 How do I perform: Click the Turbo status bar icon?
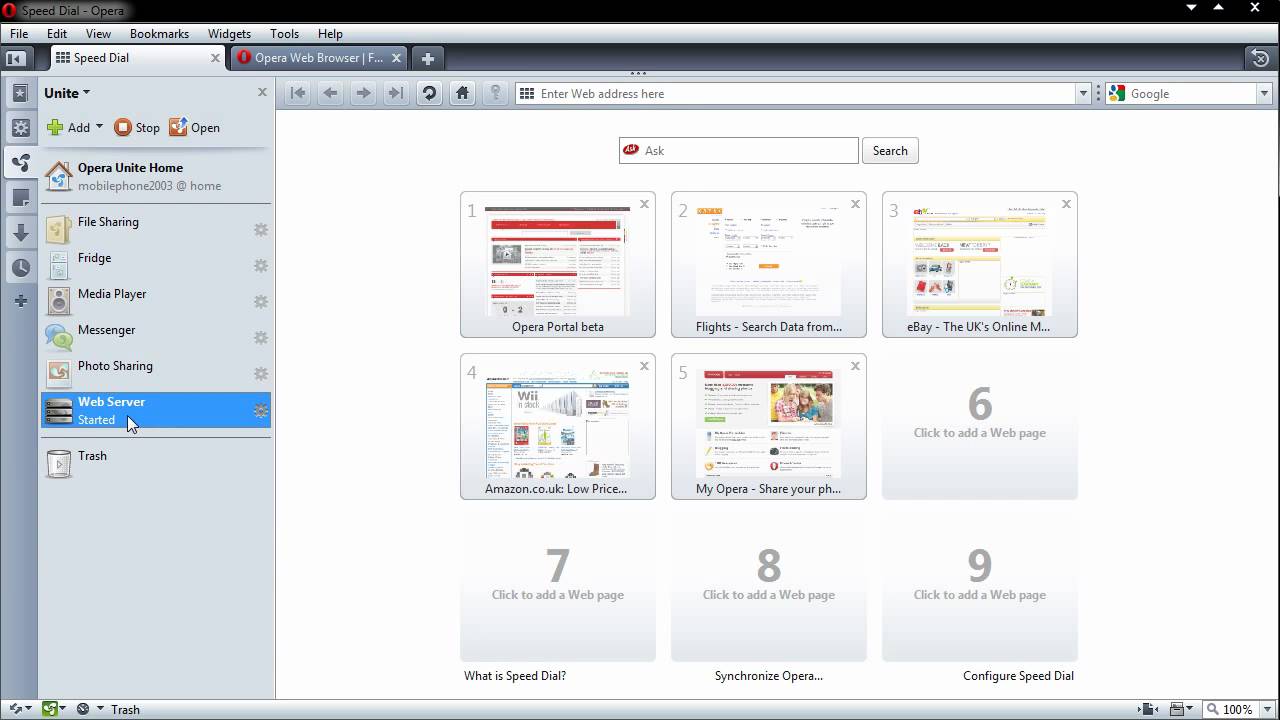click(84, 709)
